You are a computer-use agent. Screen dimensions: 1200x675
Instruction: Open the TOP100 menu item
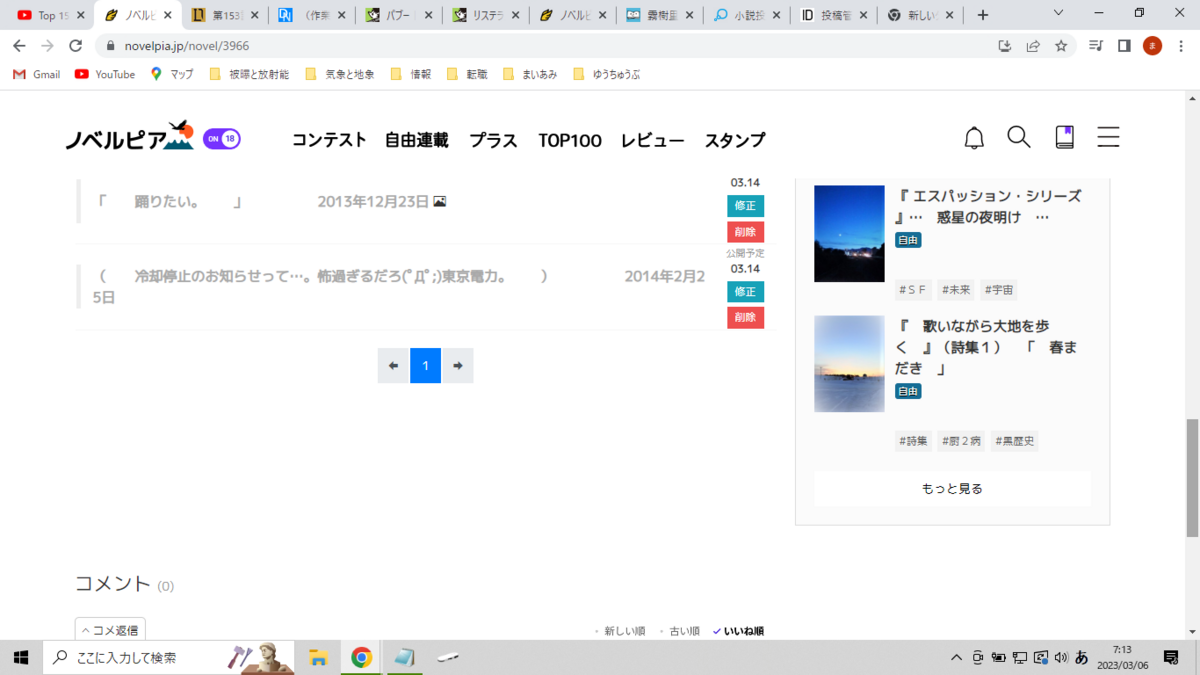(x=570, y=140)
